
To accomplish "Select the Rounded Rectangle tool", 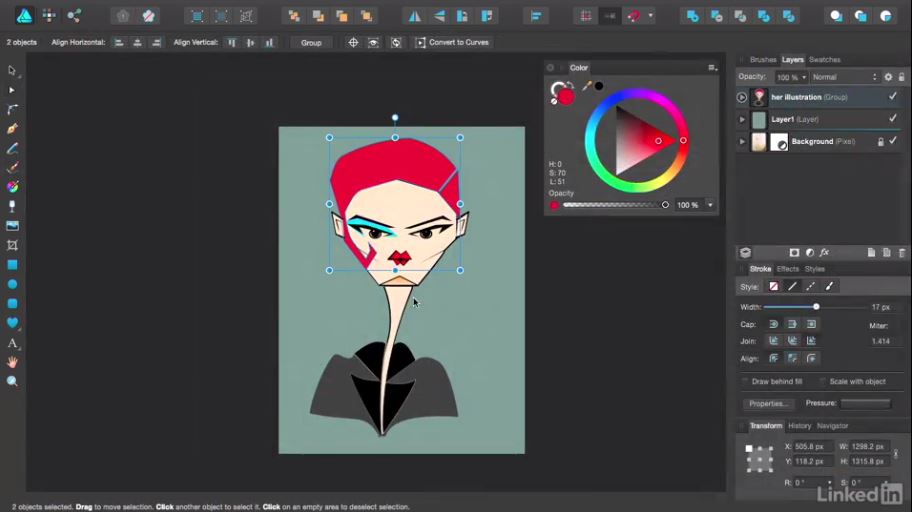I will point(12,303).
